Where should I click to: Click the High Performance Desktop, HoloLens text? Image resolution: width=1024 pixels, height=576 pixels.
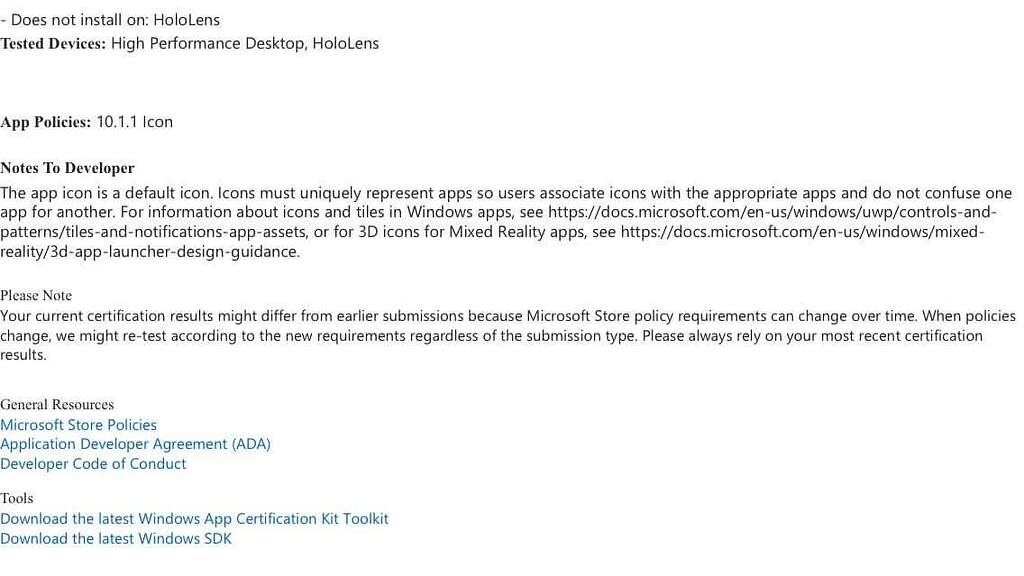point(245,44)
